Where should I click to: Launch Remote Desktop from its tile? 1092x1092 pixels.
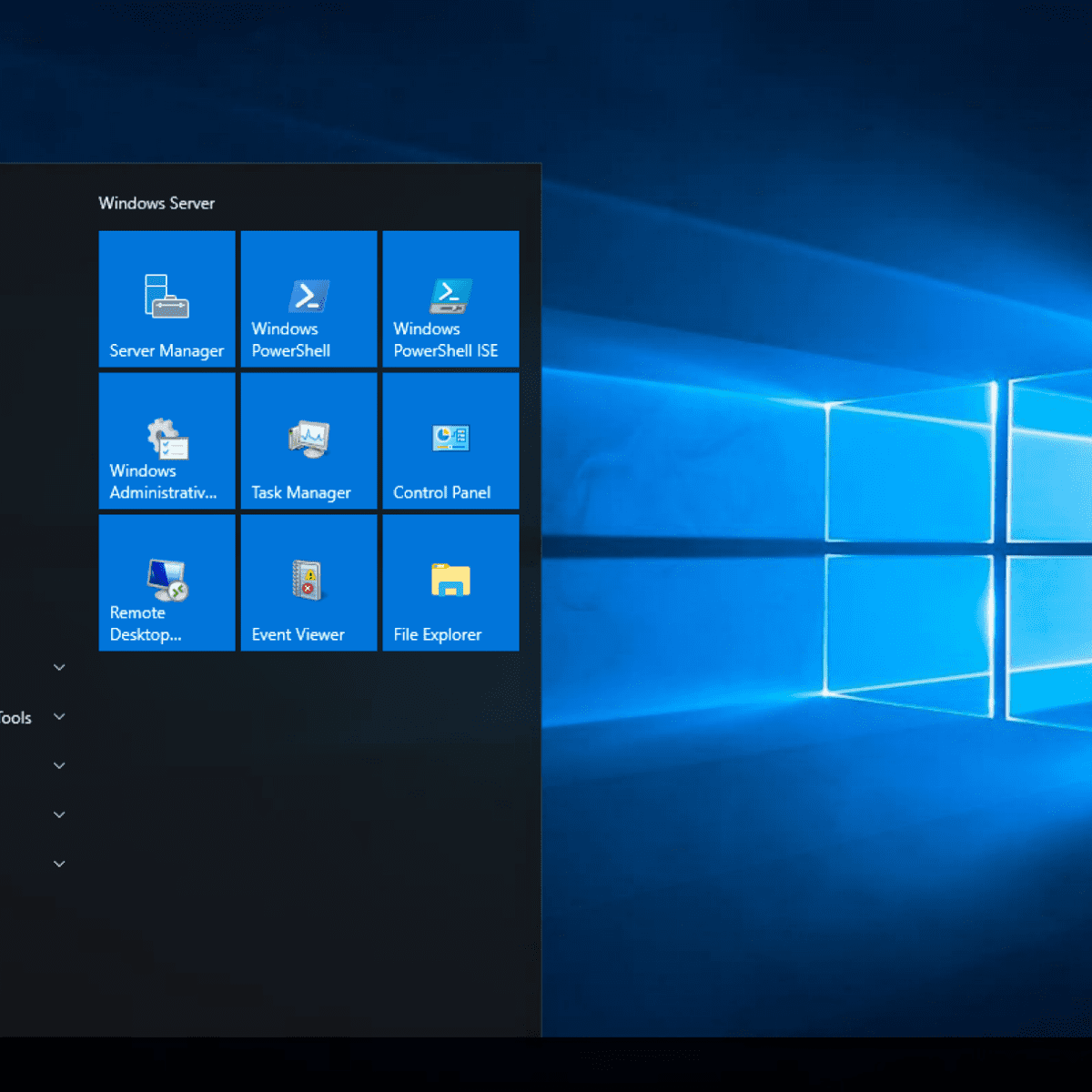(x=166, y=582)
